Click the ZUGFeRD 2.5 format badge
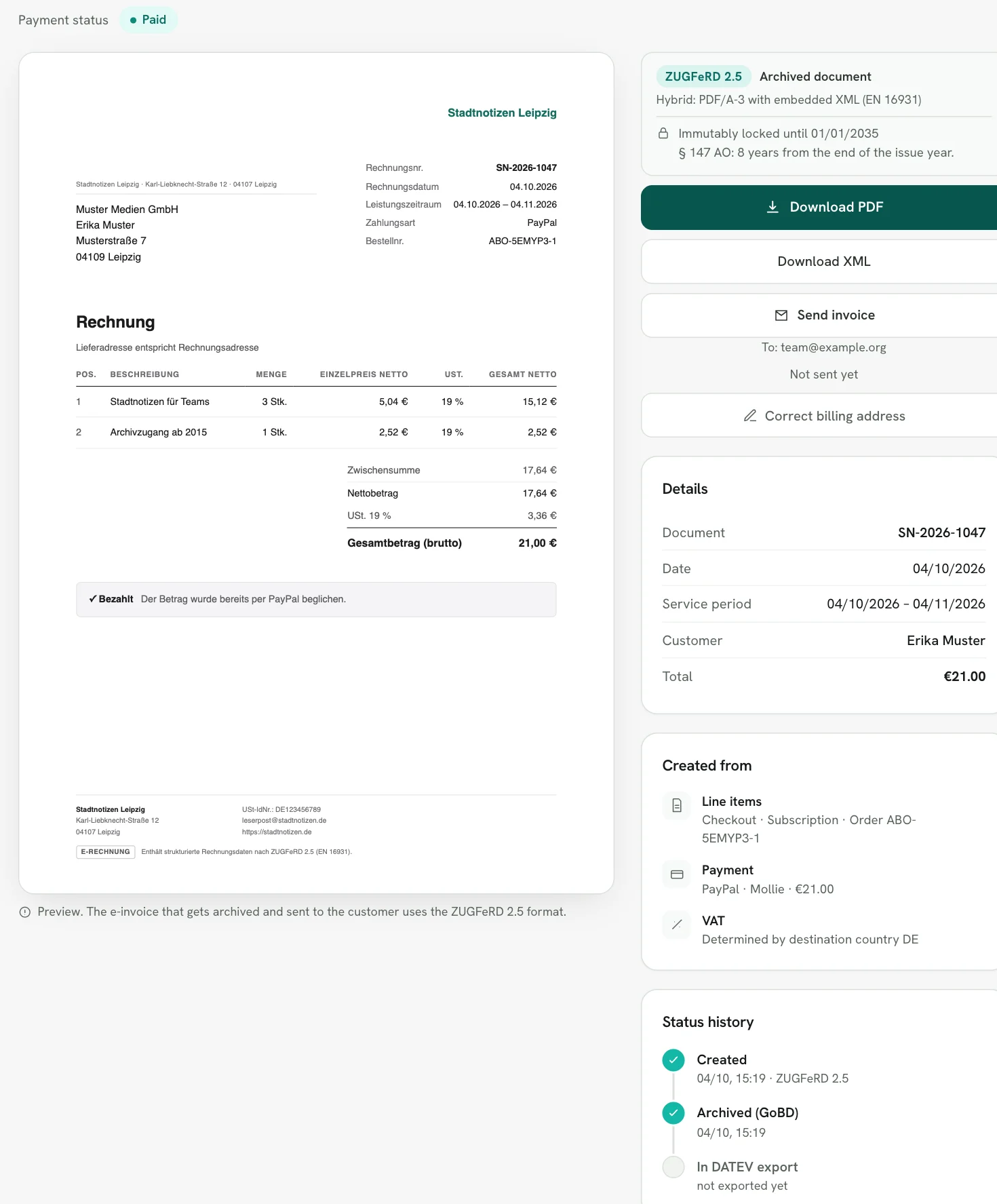 [x=703, y=77]
